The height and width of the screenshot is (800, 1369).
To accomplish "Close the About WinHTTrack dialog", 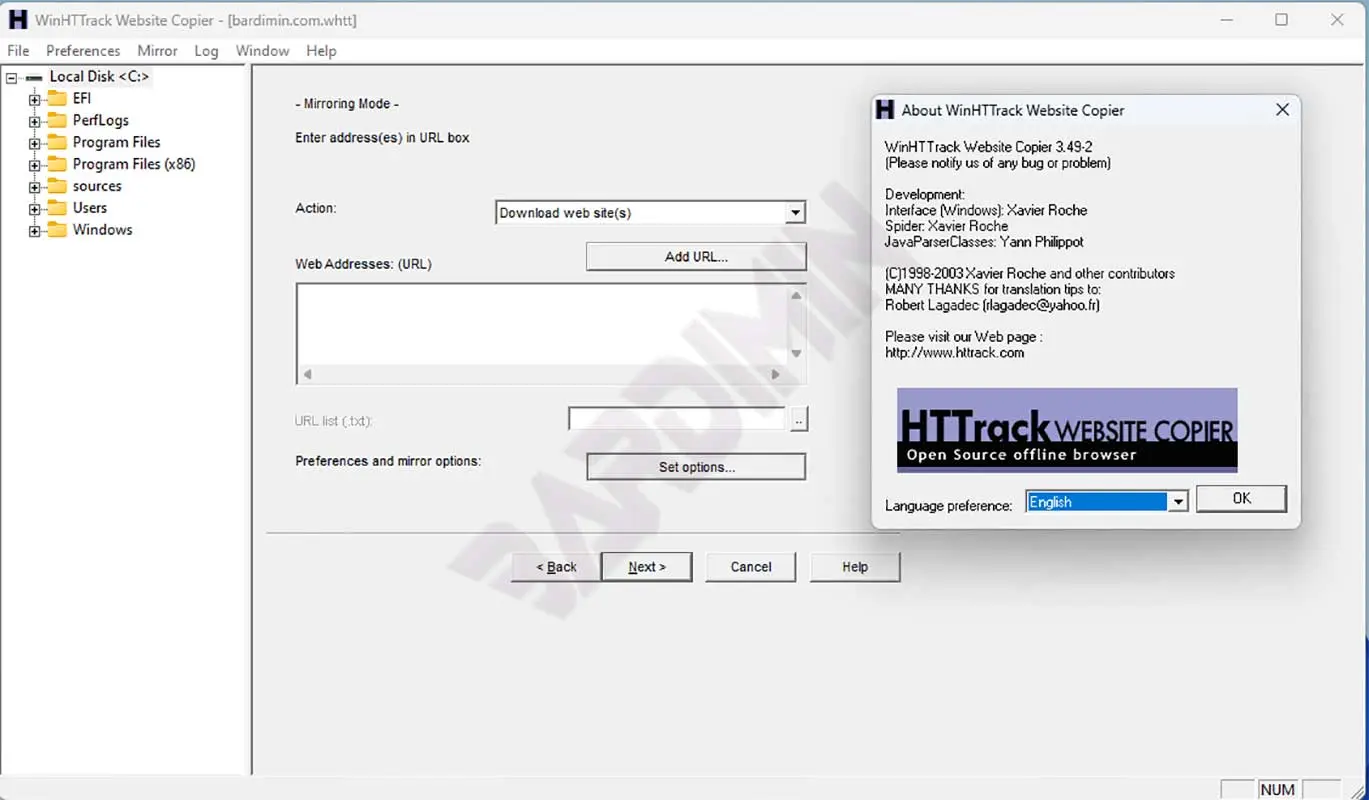I will click(1282, 110).
